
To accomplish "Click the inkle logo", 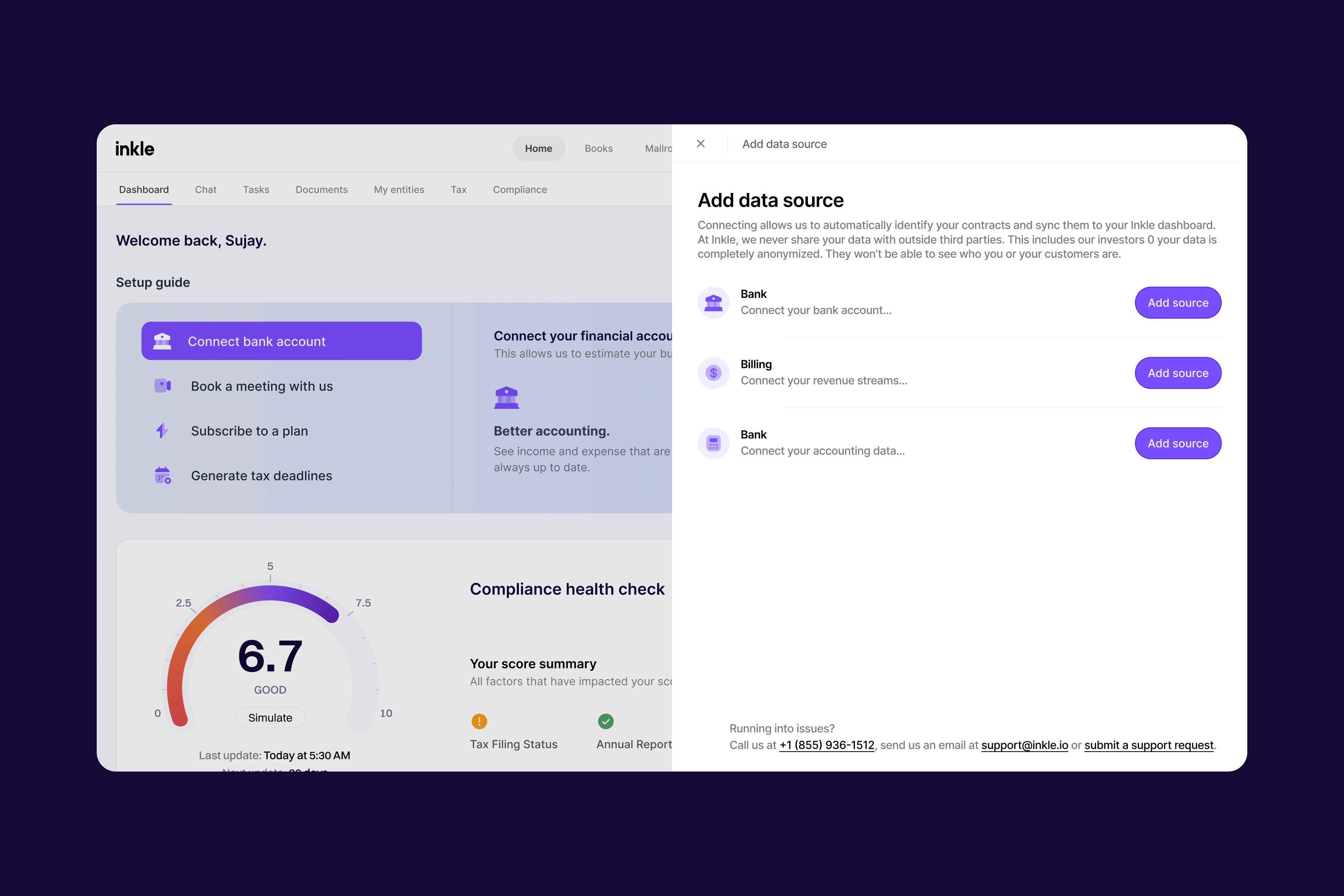I will 135,149.
